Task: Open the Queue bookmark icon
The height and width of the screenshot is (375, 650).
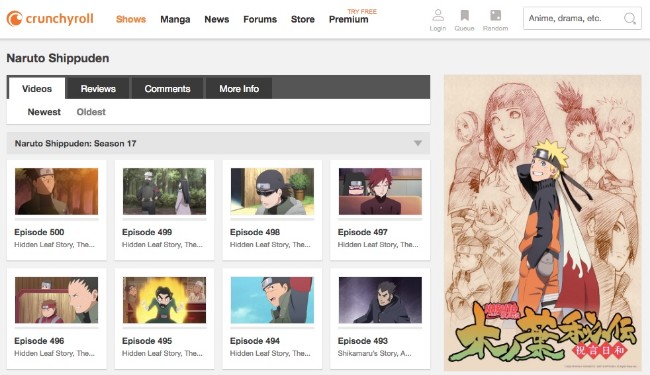Action: 465,15
